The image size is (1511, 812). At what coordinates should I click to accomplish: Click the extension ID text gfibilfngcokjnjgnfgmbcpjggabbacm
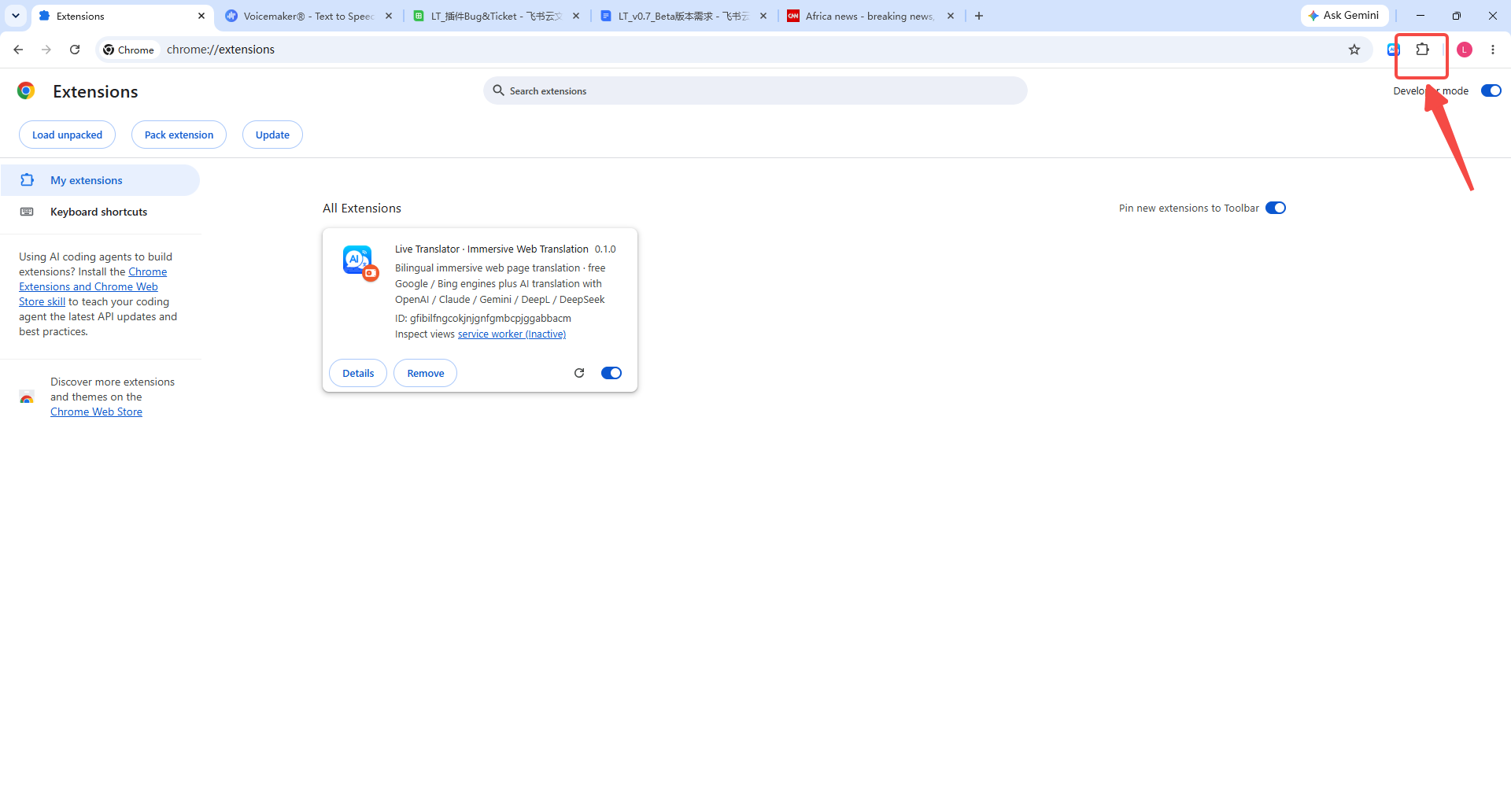pos(490,319)
